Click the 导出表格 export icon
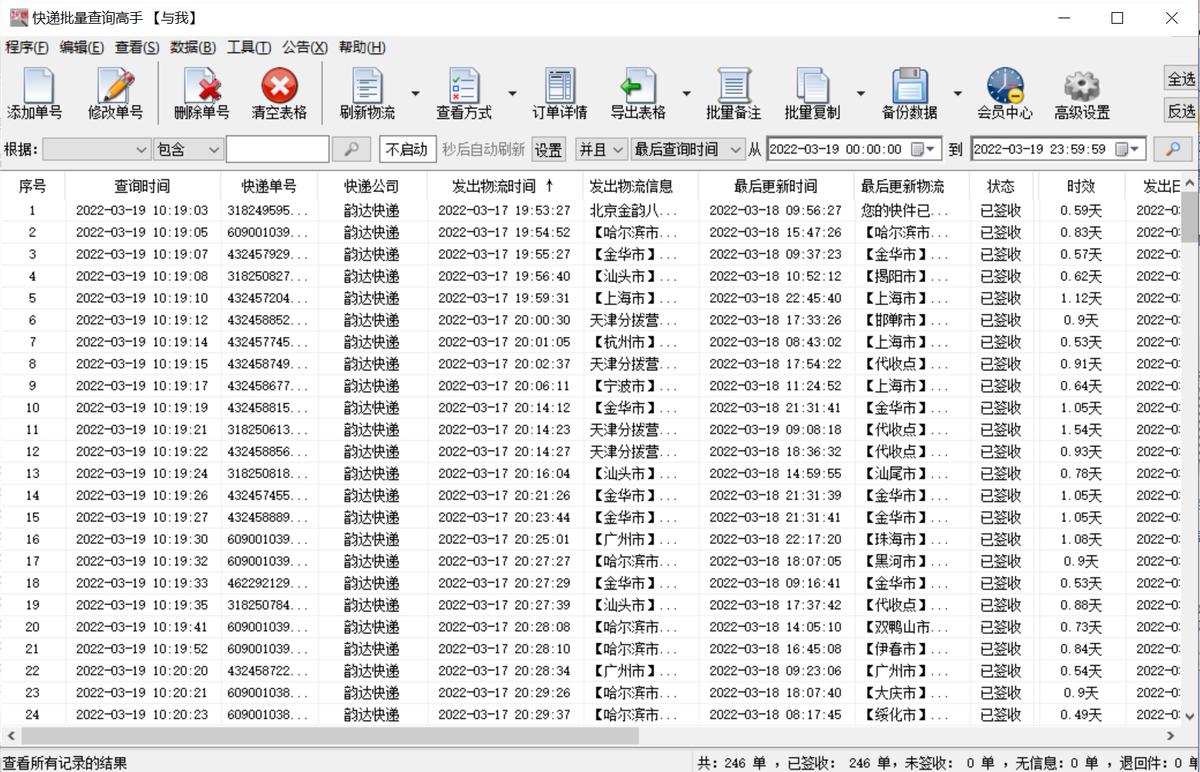 (640, 92)
